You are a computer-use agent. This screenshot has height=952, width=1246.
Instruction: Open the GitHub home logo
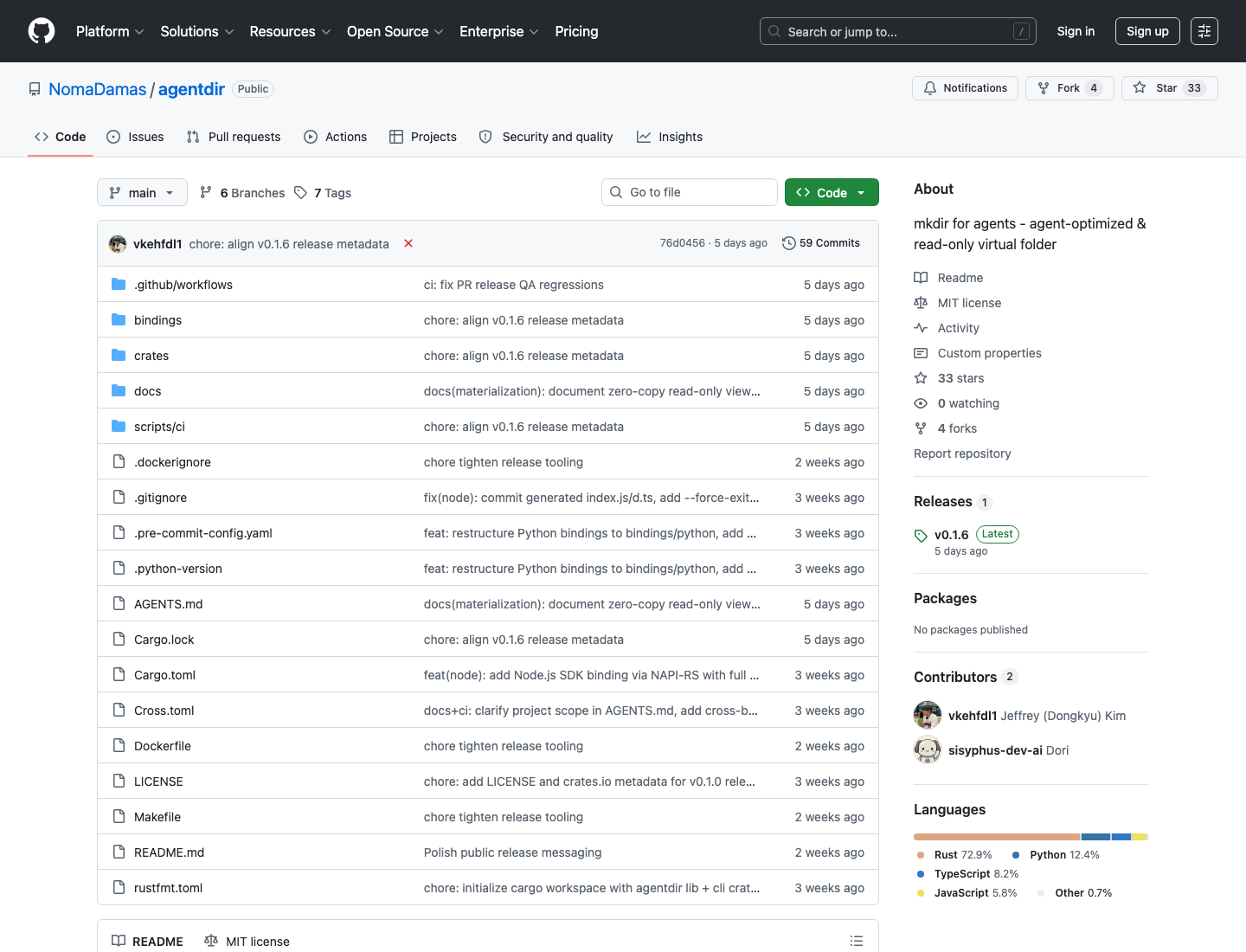pos(42,31)
